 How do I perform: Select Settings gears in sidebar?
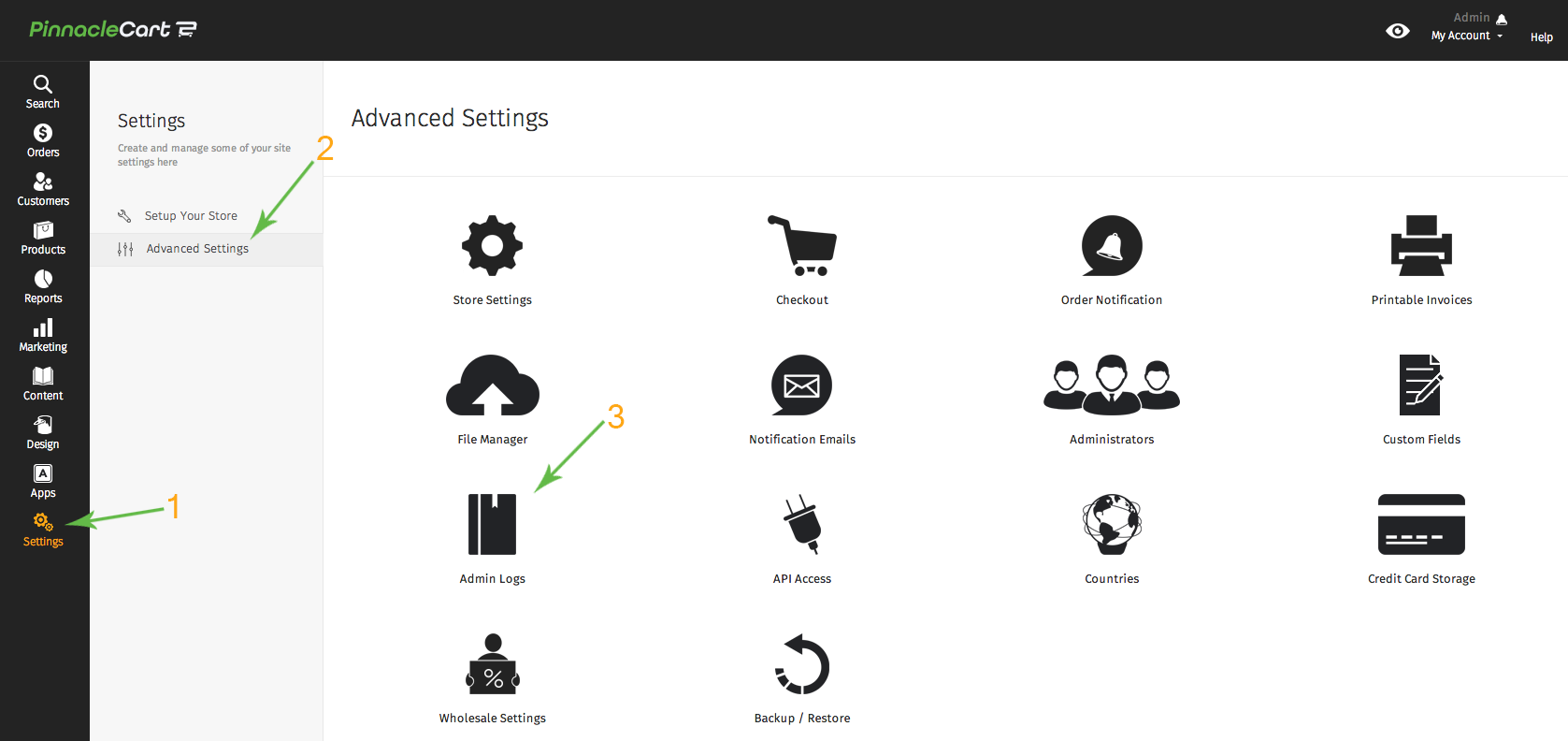point(43,530)
